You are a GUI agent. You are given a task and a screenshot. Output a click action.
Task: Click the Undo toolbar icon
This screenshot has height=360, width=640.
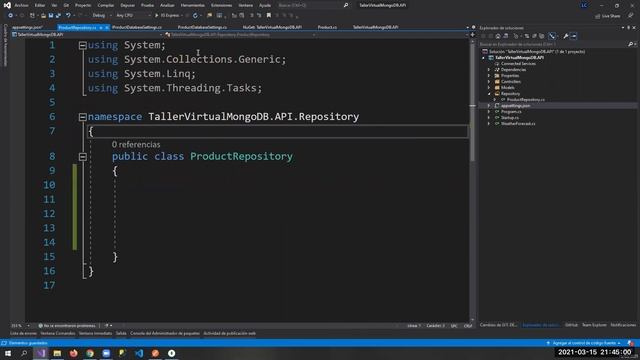coord(68,16)
